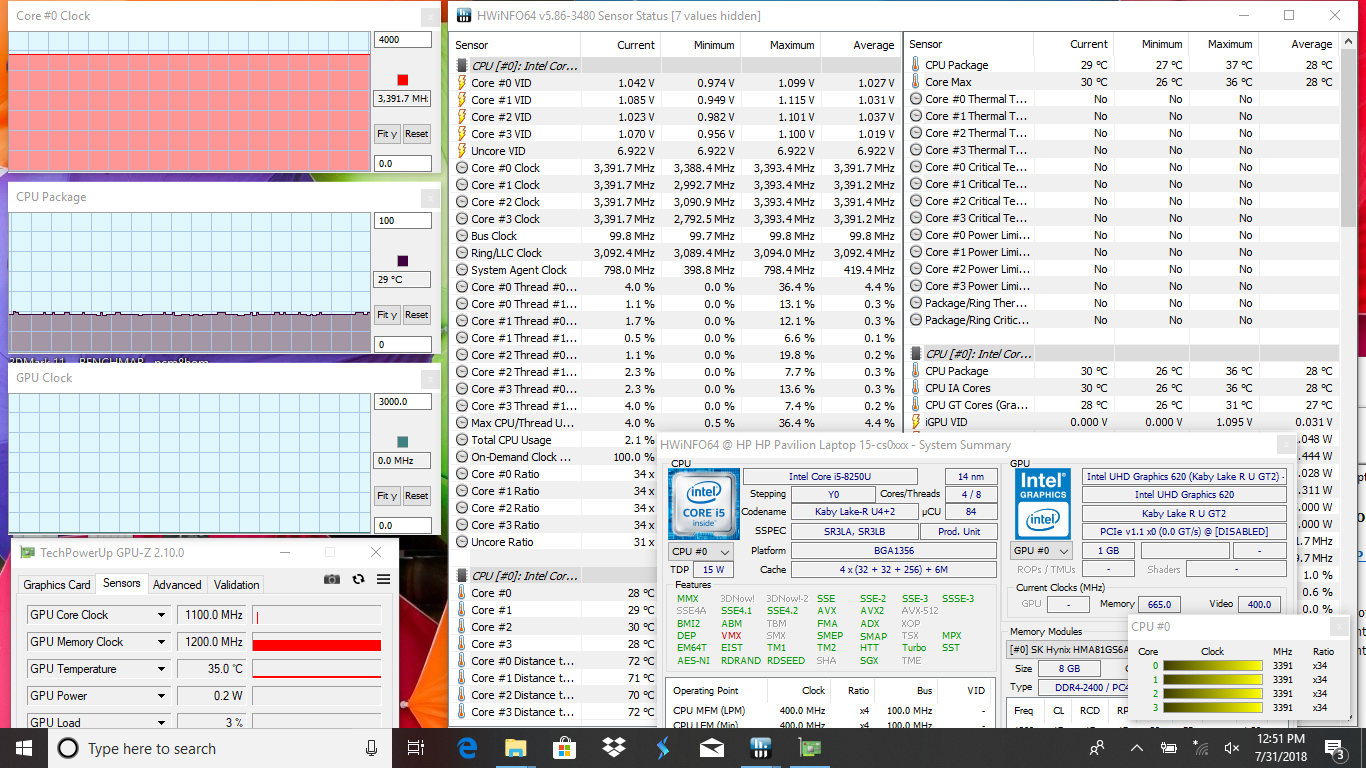
Task: Open the GPU Power sensor dropdown
Action: (161, 696)
